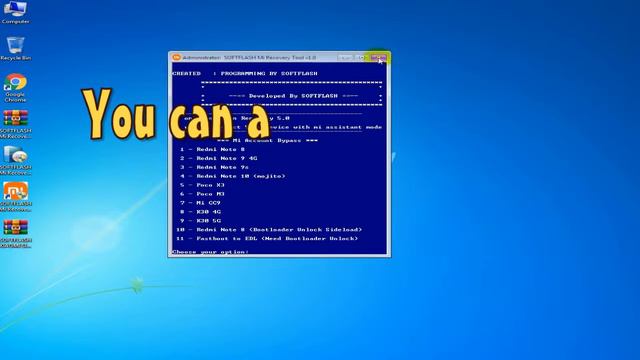Maximize the SOFTFLASH Mi Recovery Tool window
The height and width of the screenshot is (360, 640).
pos(361,58)
